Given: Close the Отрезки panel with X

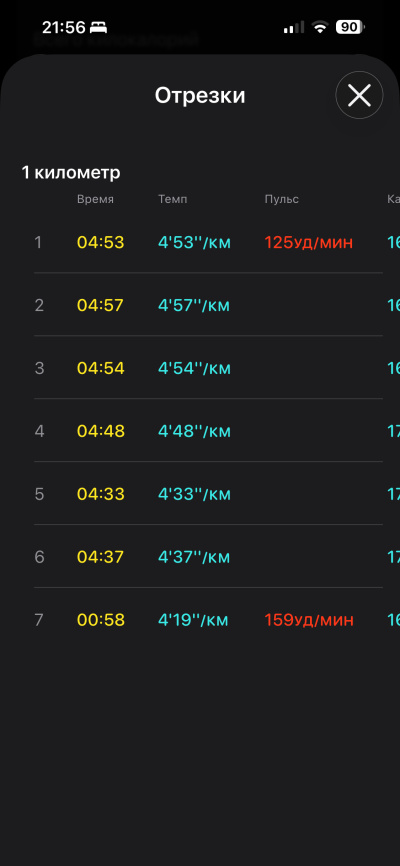Looking at the screenshot, I should tap(359, 96).
